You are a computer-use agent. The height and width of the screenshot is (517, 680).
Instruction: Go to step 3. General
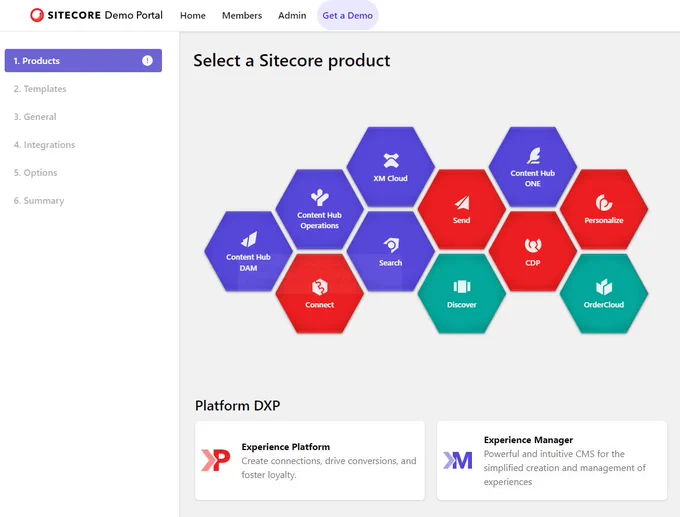(x=35, y=117)
